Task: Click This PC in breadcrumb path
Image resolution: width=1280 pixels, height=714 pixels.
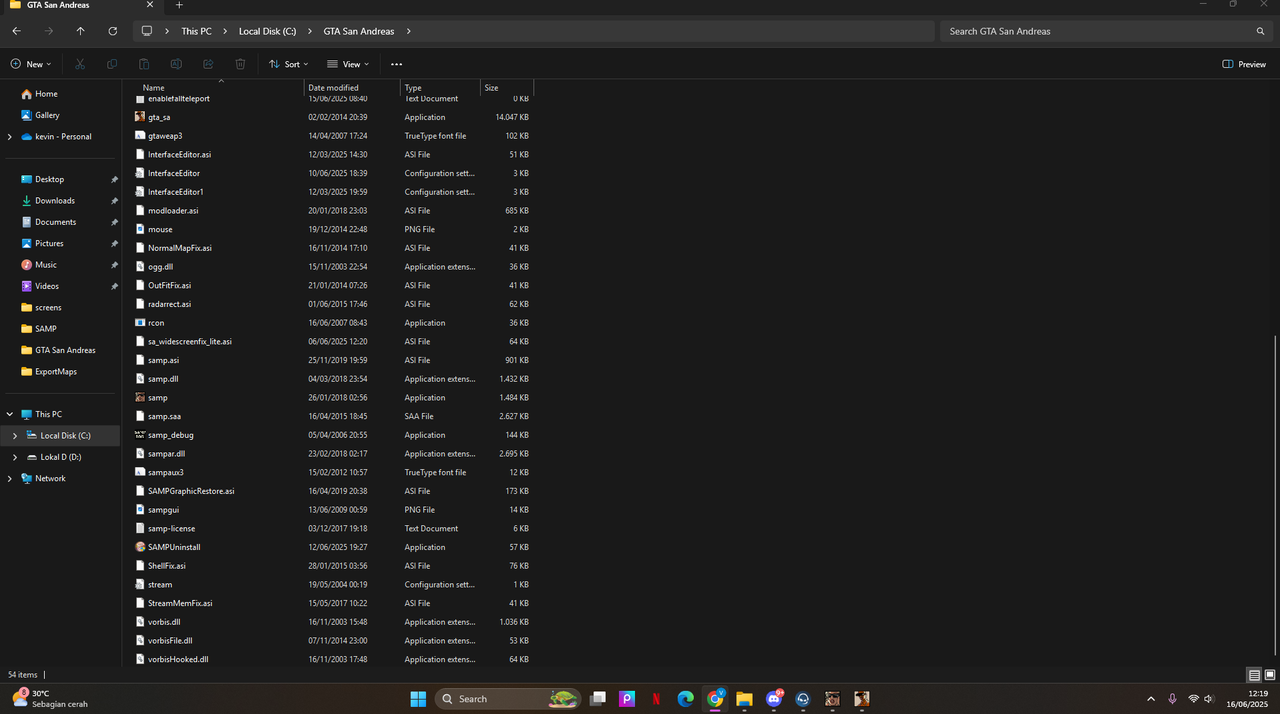Action: point(196,31)
